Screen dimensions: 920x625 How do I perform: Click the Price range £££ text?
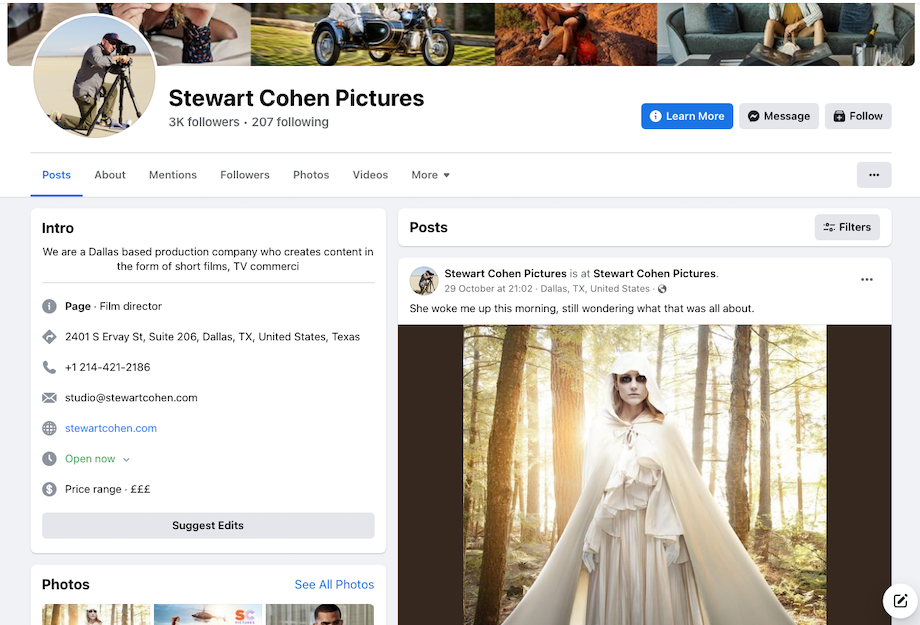107,489
